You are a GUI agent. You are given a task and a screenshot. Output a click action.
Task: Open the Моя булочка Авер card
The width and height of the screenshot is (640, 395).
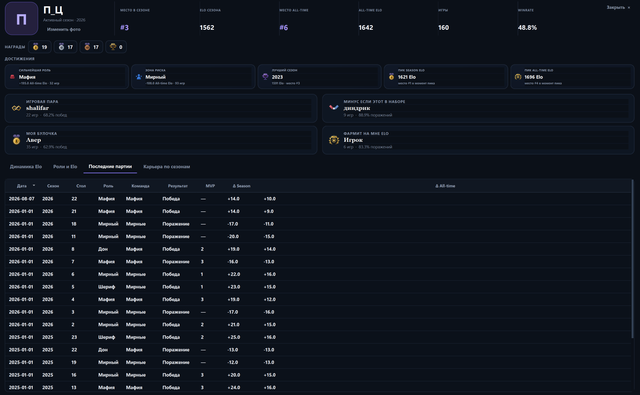[161, 140]
